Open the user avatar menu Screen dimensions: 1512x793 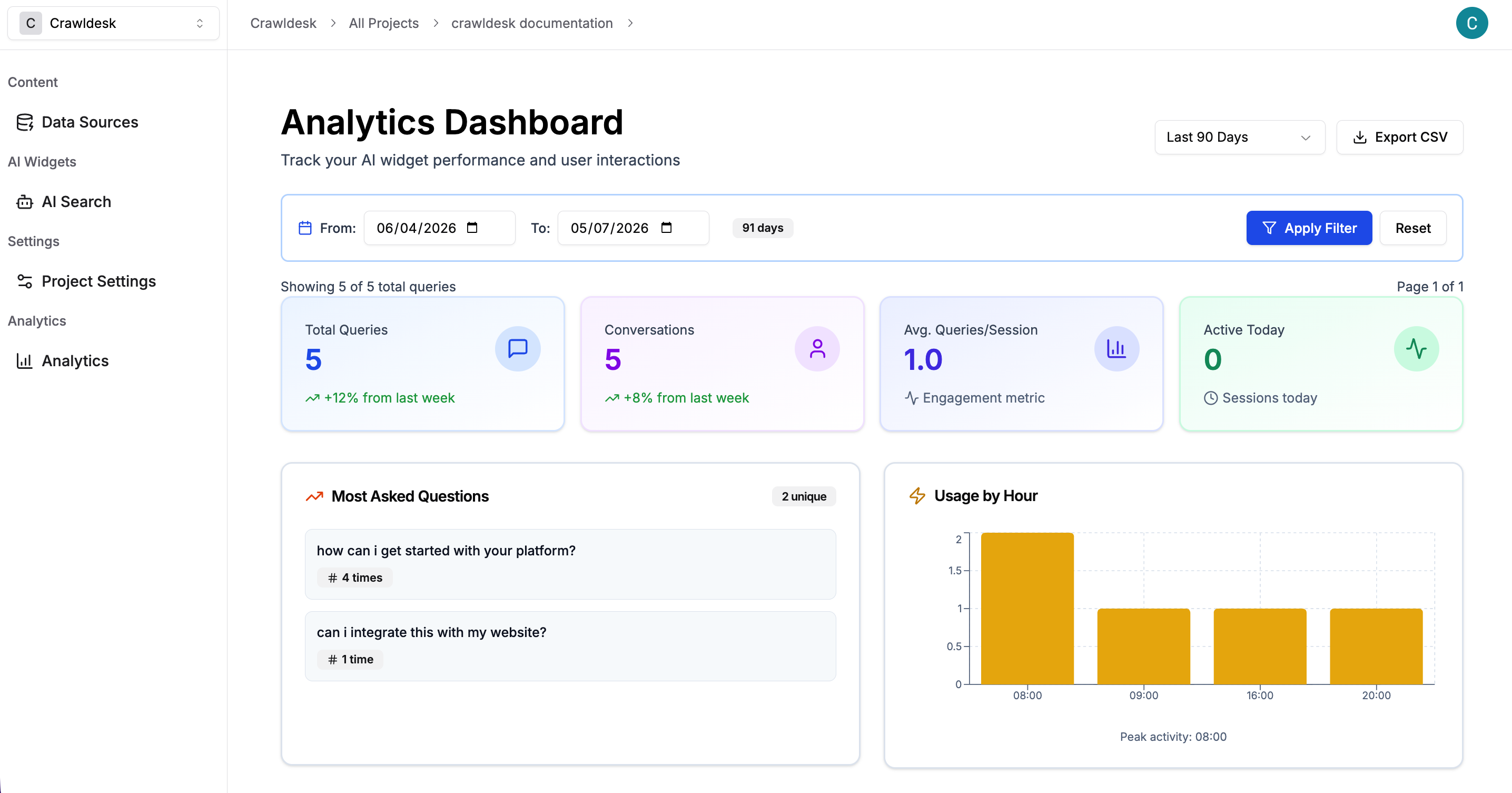tap(1471, 24)
